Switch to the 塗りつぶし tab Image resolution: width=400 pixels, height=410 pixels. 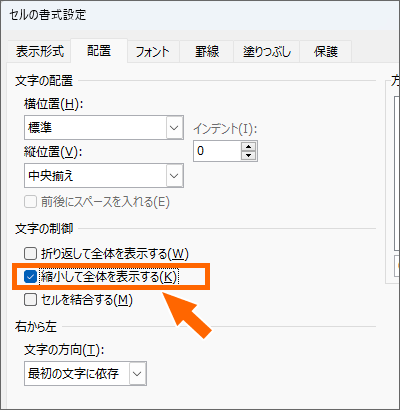click(x=267, y=52)
